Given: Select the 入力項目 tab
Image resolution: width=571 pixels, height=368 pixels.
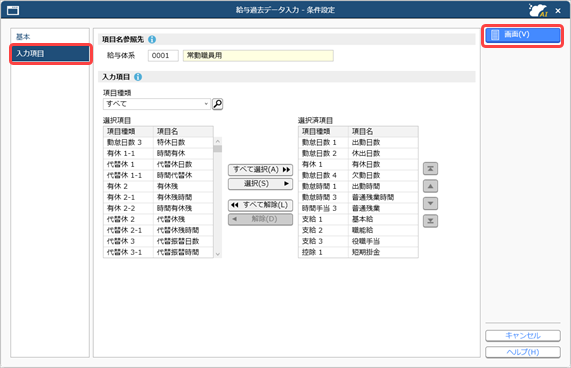Looking at the screenshot, I should (50, 54).
